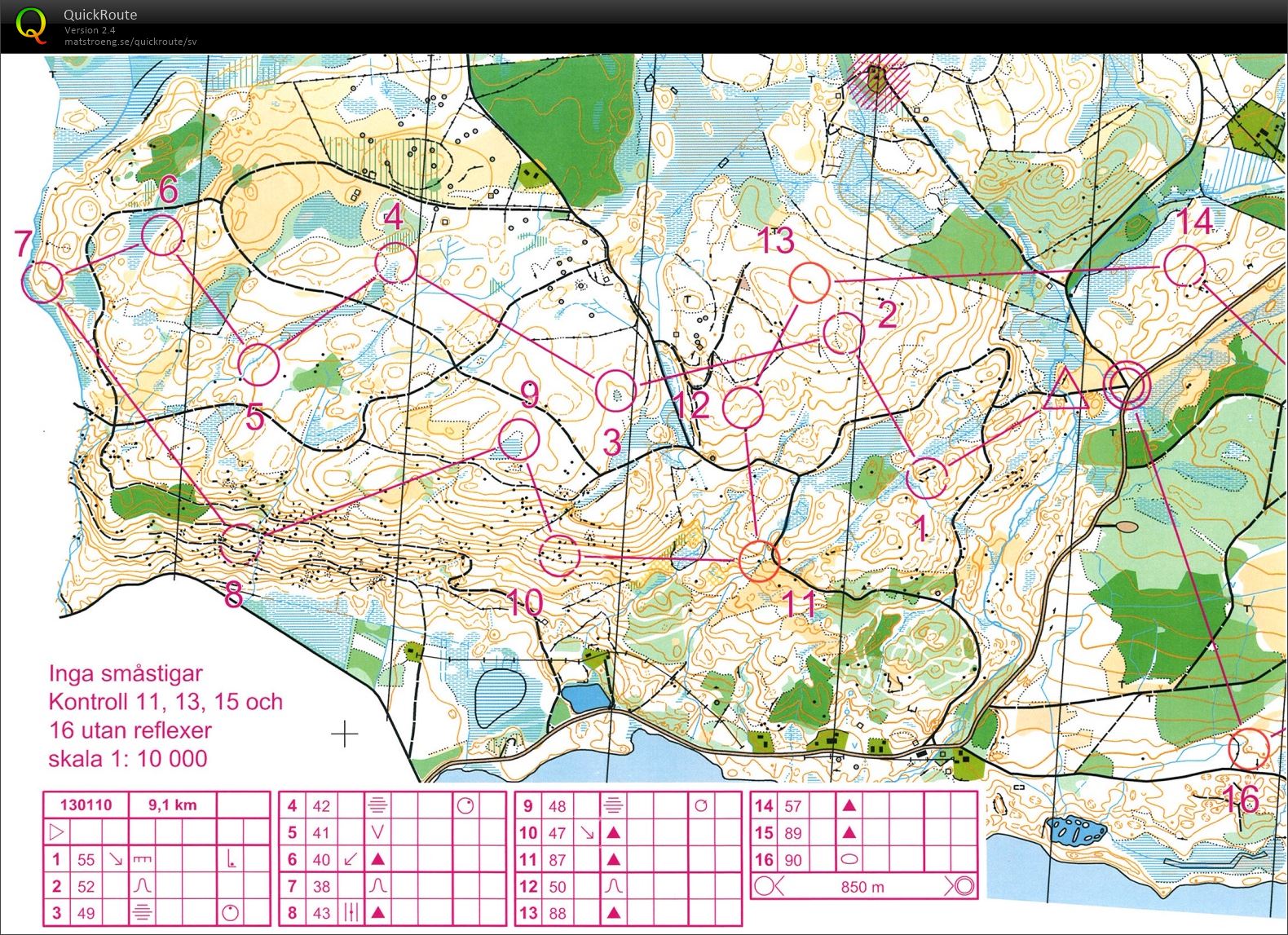The image size is (1288, 935).
Task: Click the pit symbol in description row 5
Action: coord(377,832)
